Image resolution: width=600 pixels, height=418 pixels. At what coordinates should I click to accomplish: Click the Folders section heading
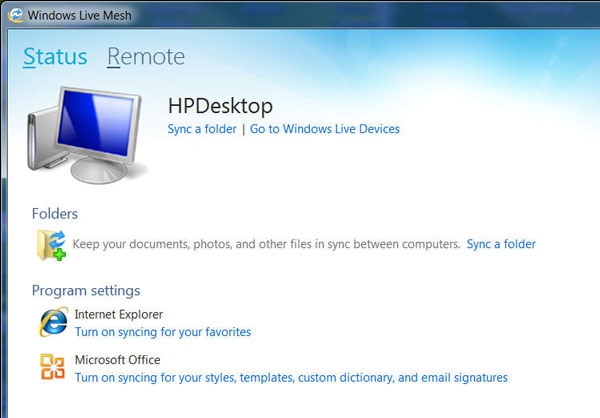coord(55,214)
